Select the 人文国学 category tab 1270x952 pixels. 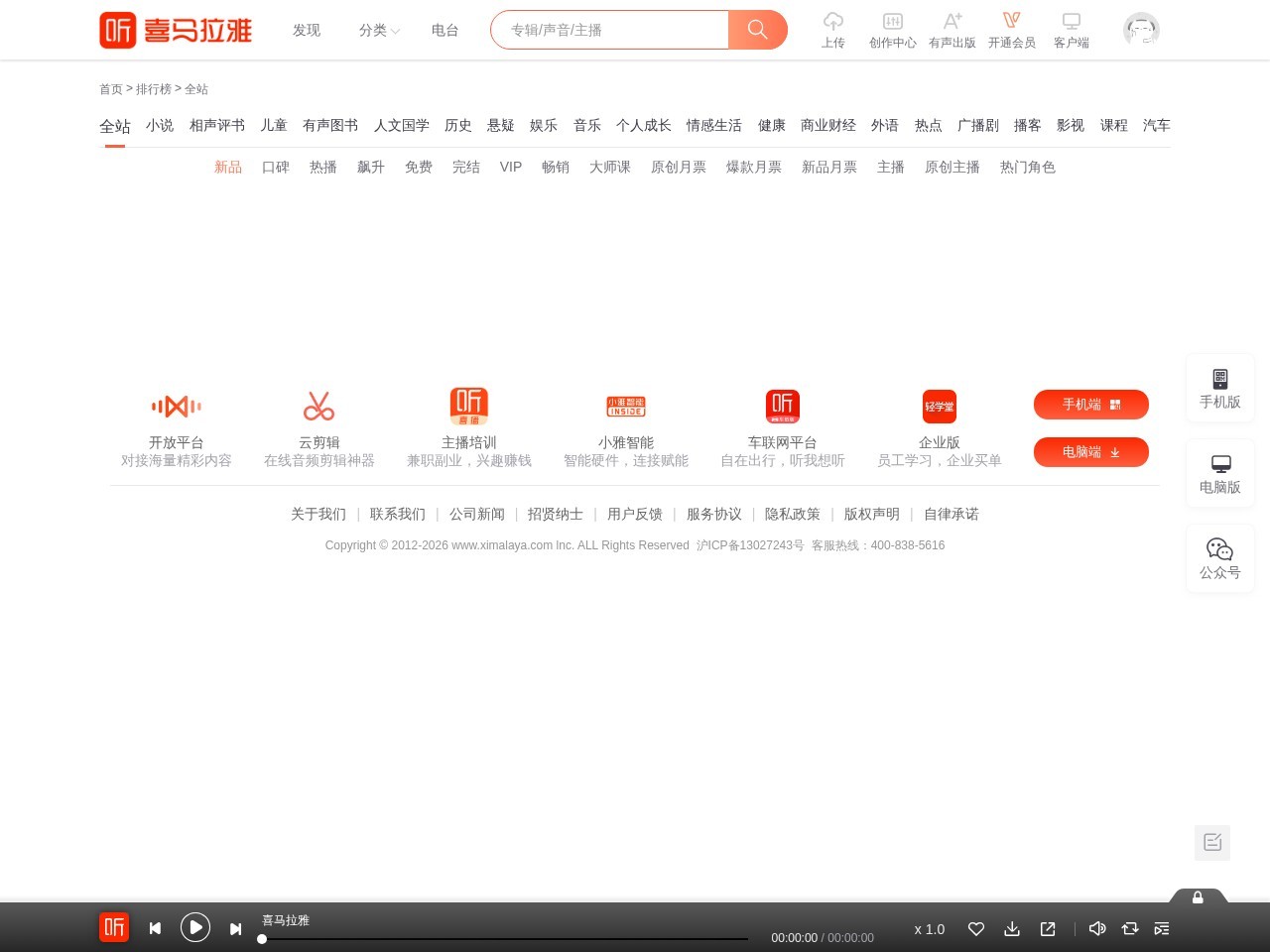[x=402, y=125]
